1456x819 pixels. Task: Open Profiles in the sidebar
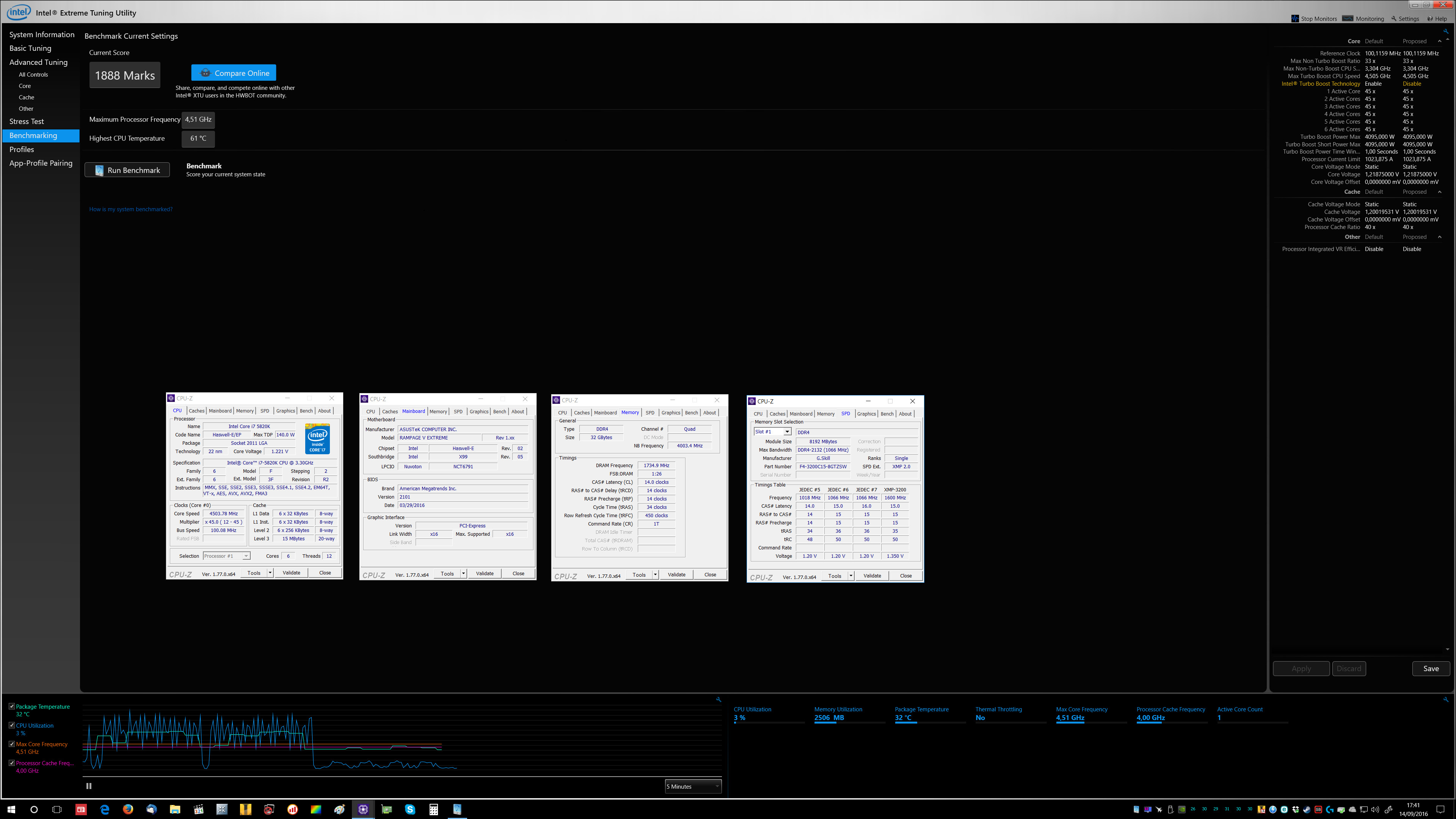point(22,149)
